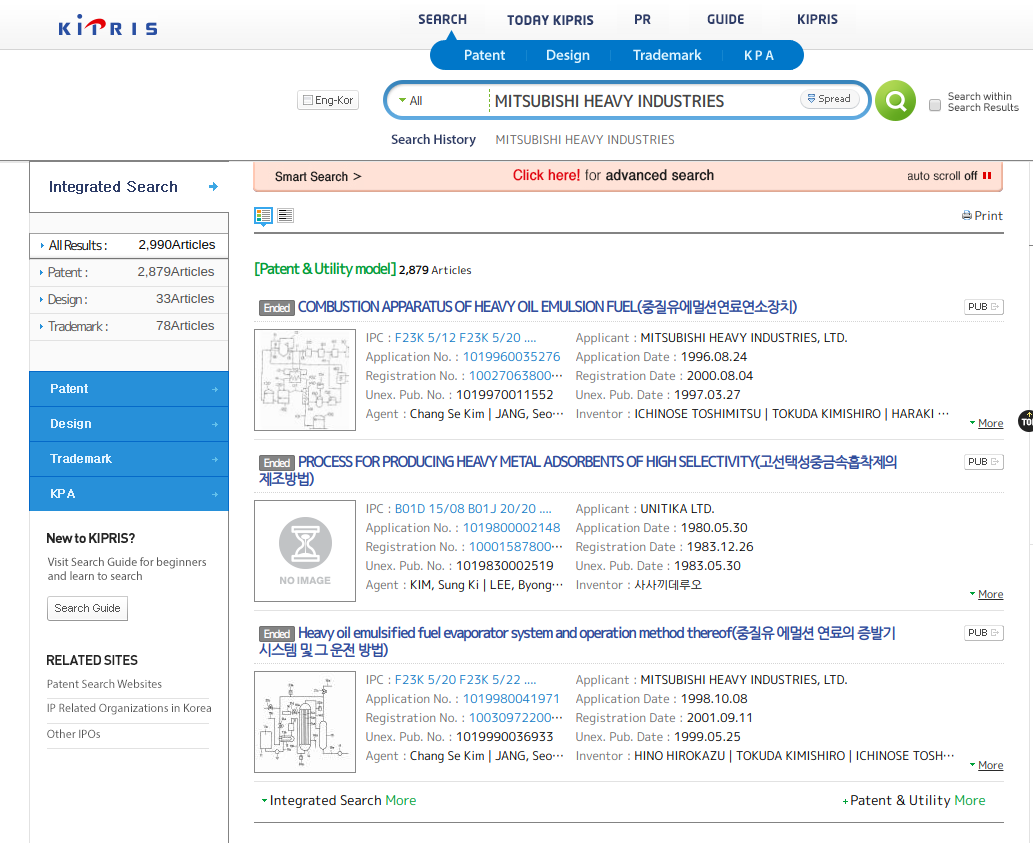The width and height of the screenshot is (1033, 843).
Task: Open the All field dropdown in search box
Action: coord(411,101)
